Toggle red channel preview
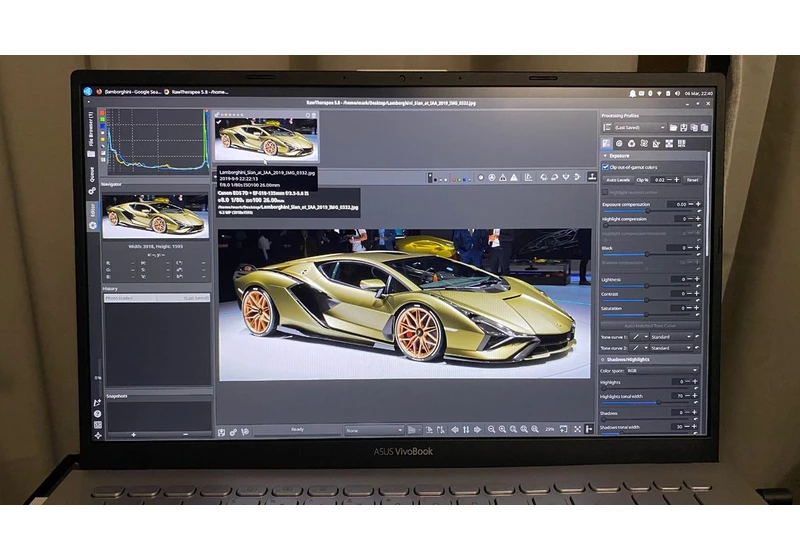Image resolution: width=800 pixels, height=560 pixels. (453, 179)
